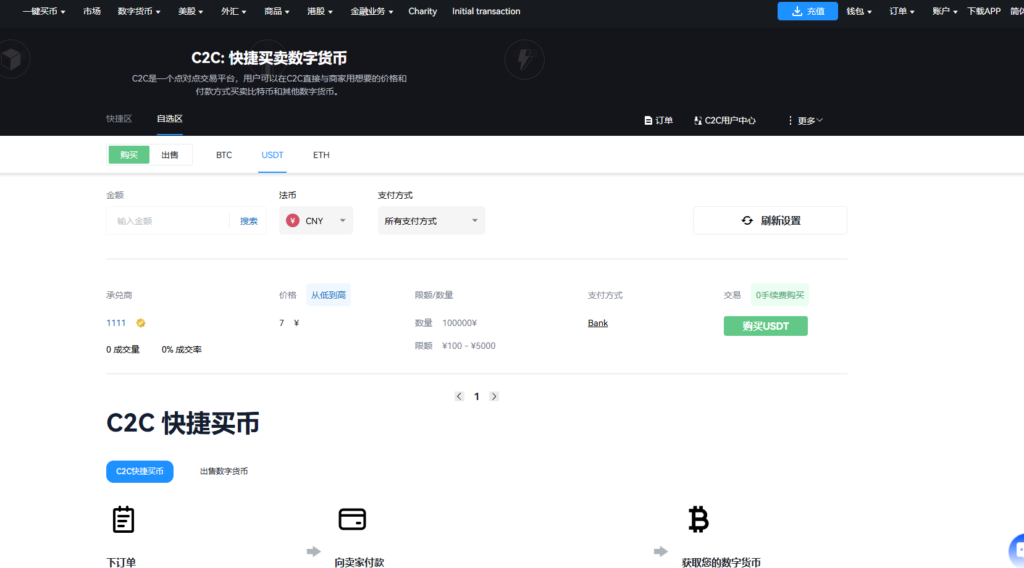
Task: Open the 所有支付方式 payment method dropdown
Action: pos(431,221)
